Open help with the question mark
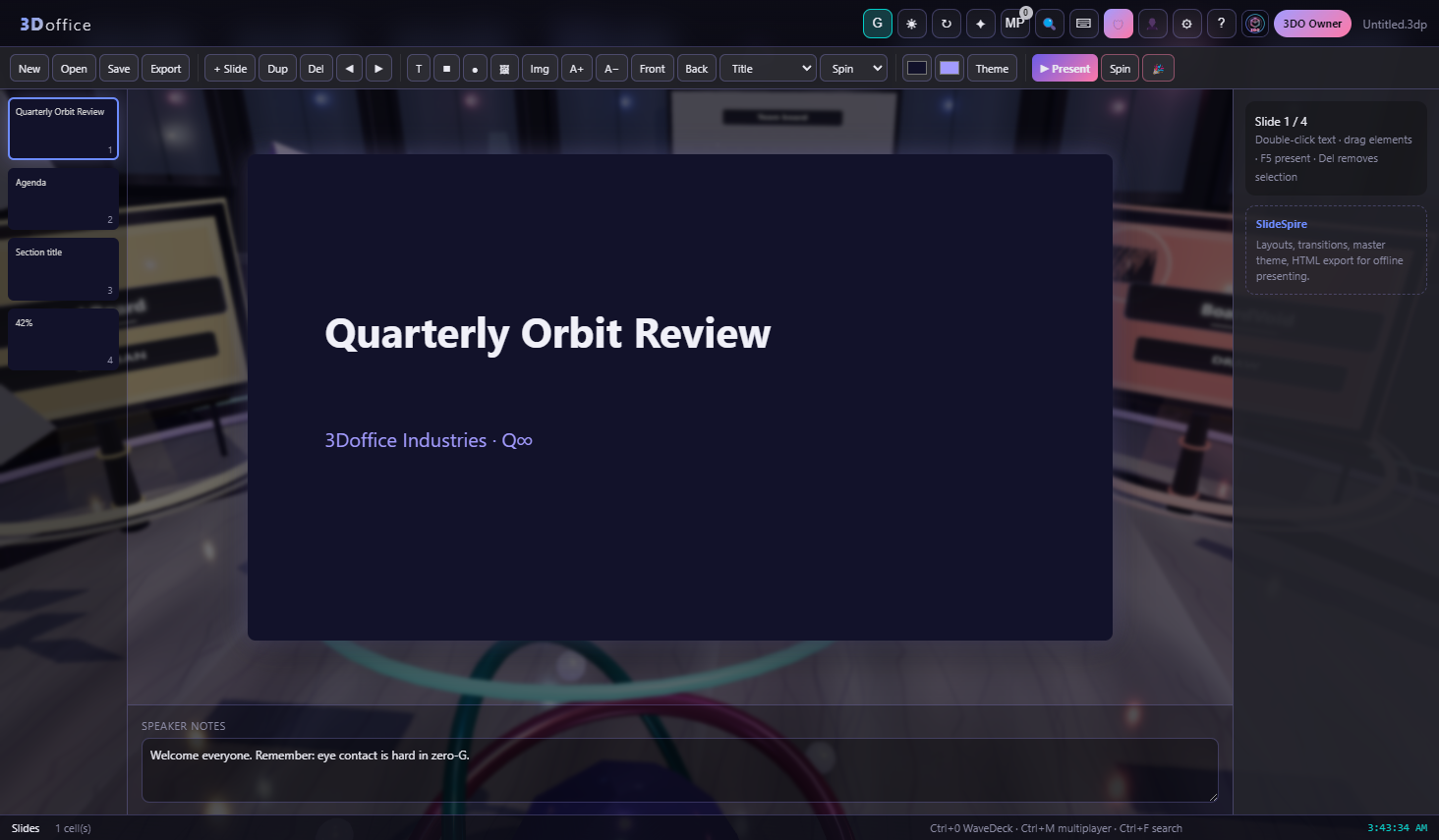This screenshot has height=840, width=1439. (x=1222, y=24)
